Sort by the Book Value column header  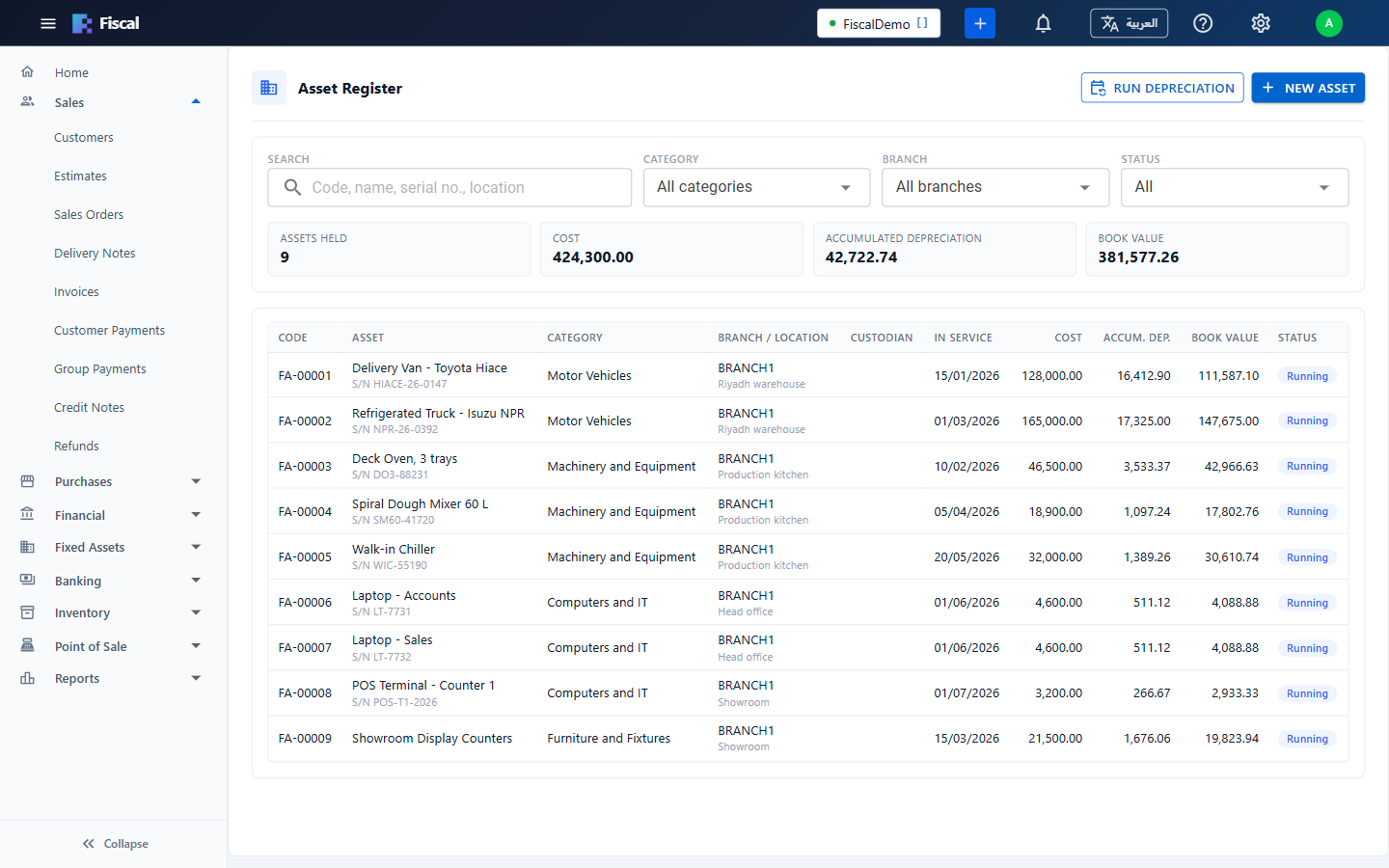click(1225, 338)
